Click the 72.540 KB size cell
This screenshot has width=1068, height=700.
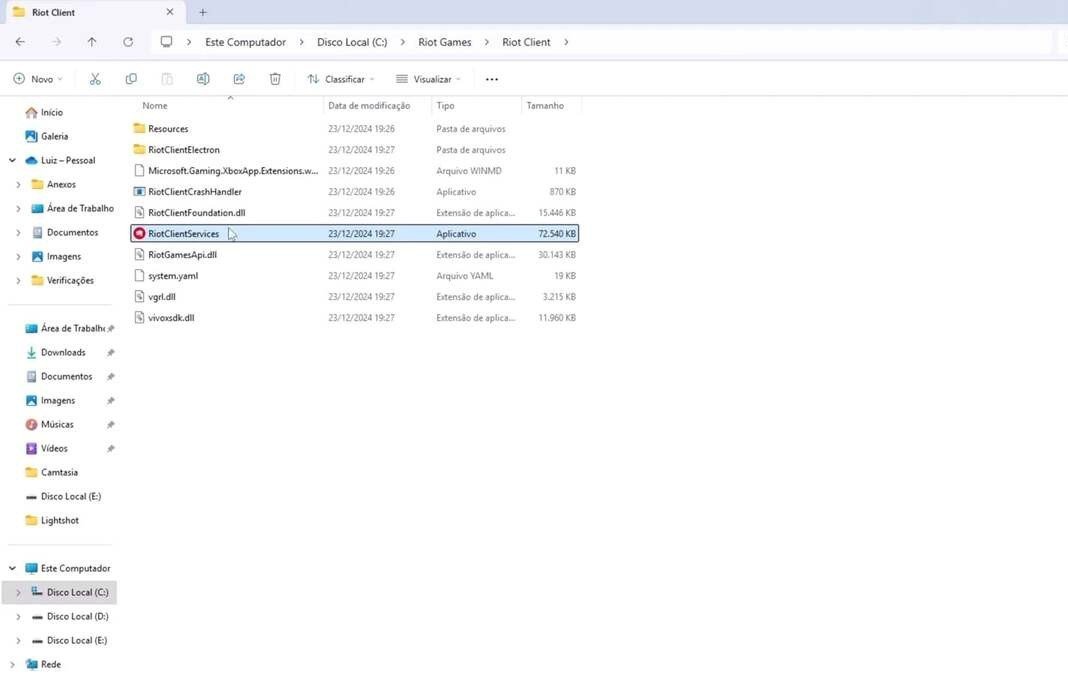556,234
